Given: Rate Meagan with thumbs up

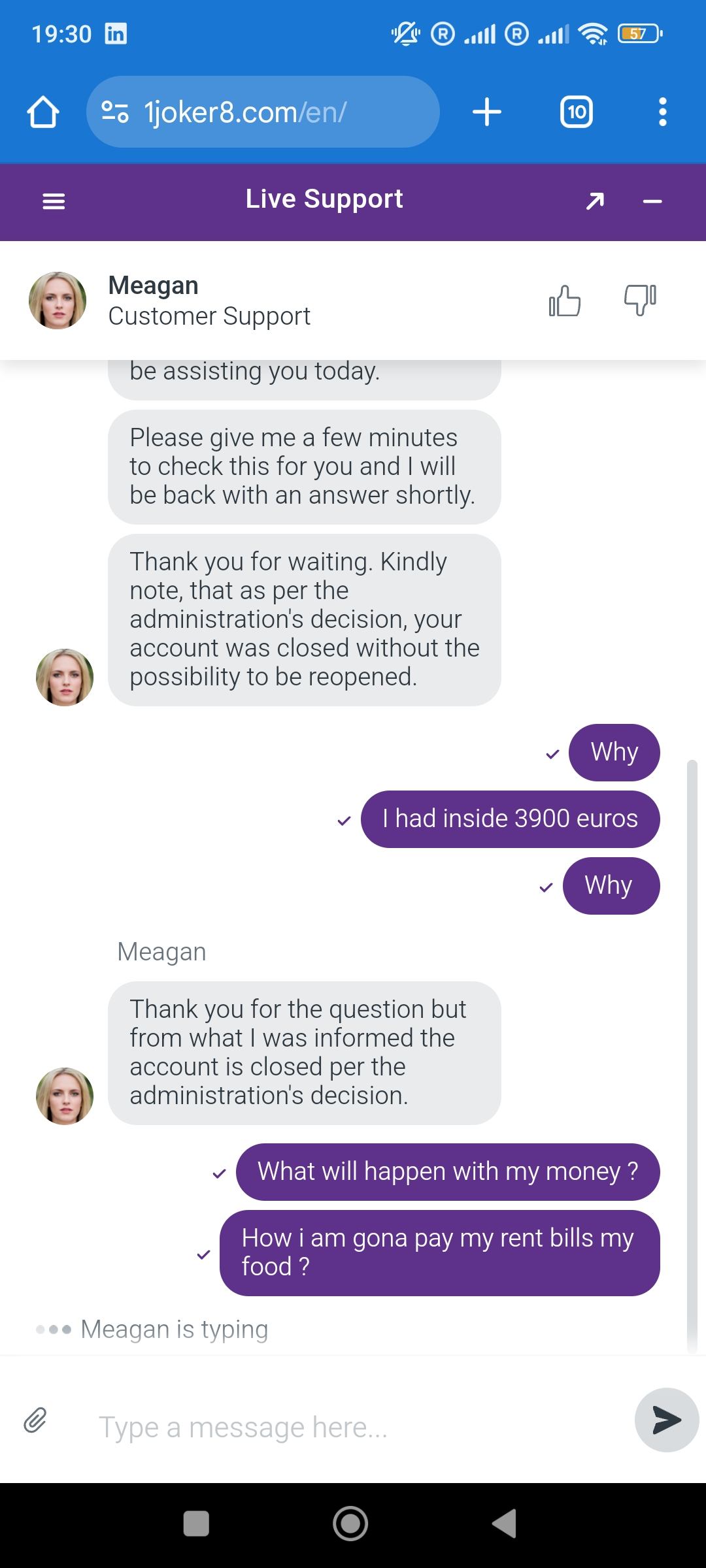Looking at the screenshot, I should point(565,301).
